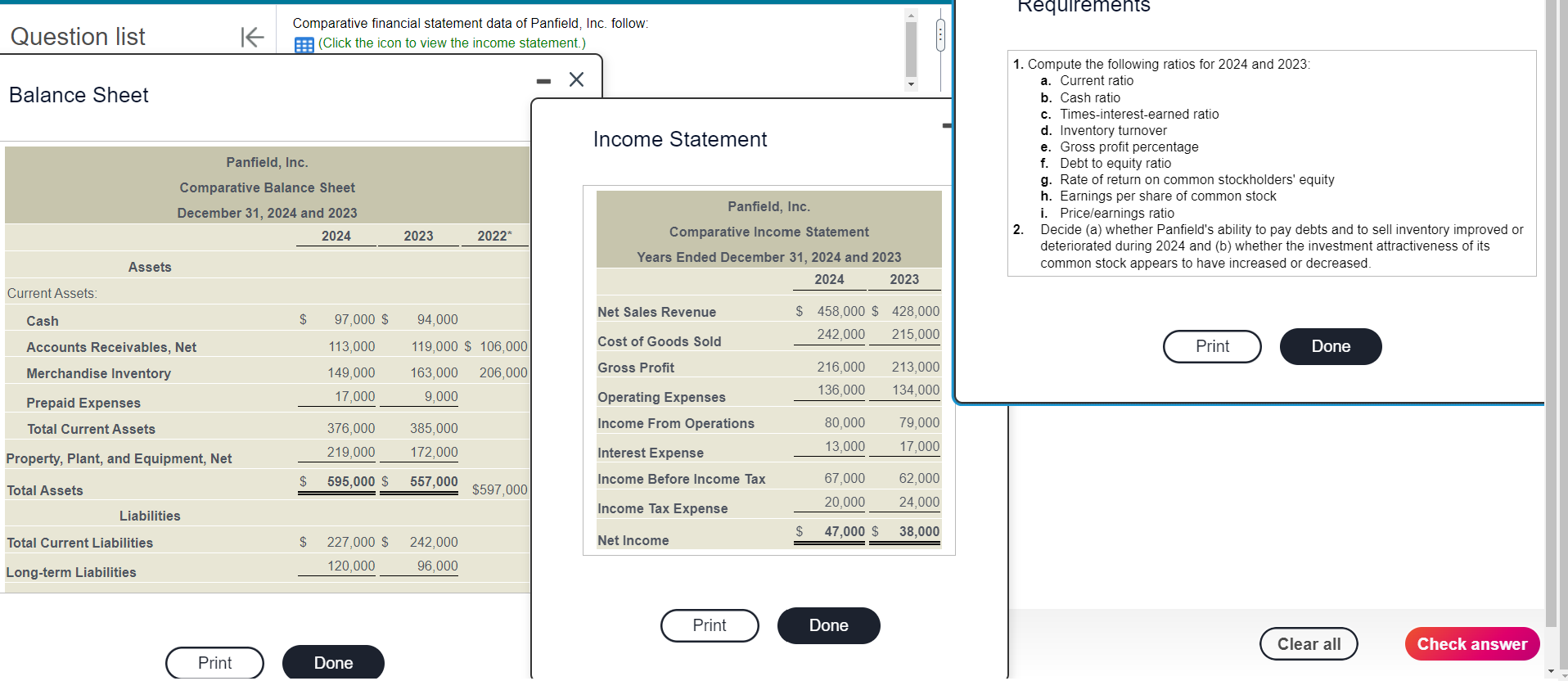Screen dimensions: 1568x681
Task: Print the Income Statement
Action: coord(710,625)
